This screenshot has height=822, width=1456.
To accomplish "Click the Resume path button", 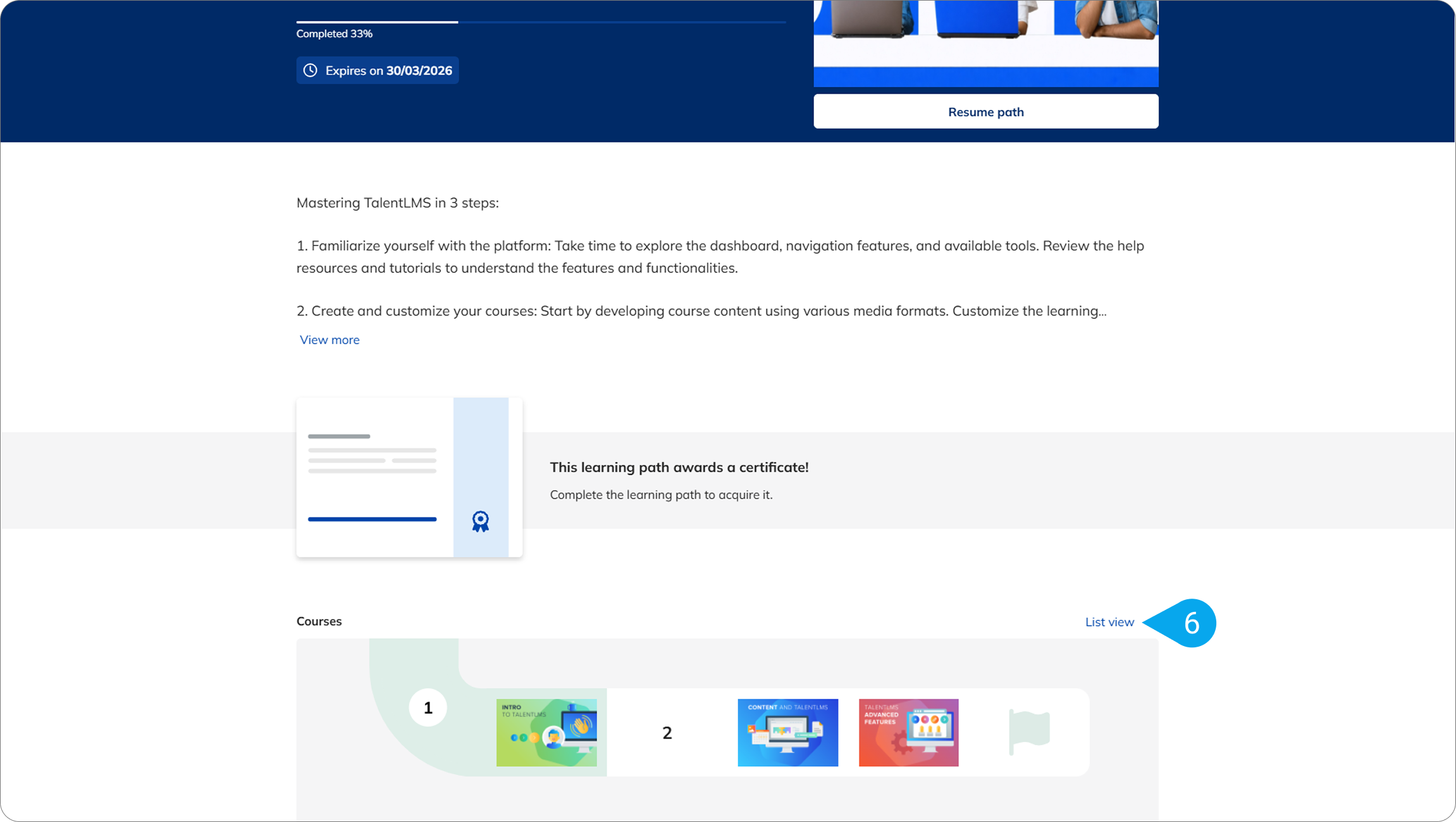I will click(985, 112).
